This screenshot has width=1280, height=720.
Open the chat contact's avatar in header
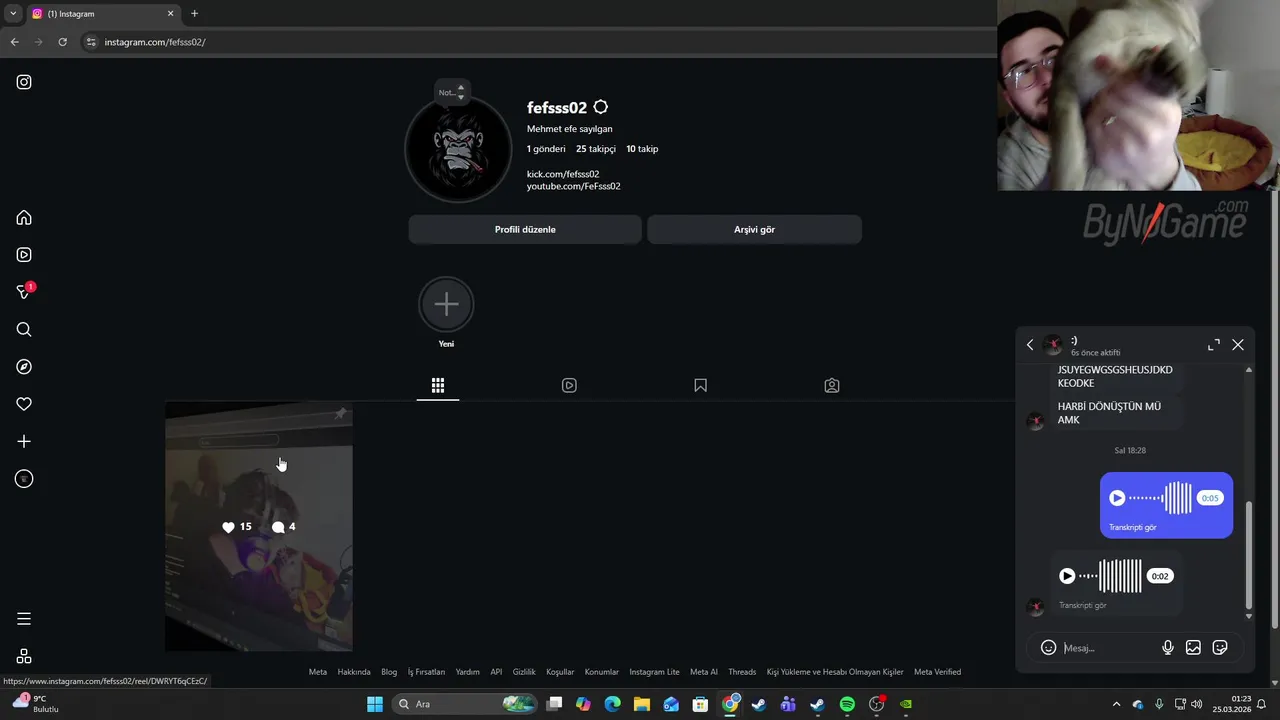click(1053, 345)
